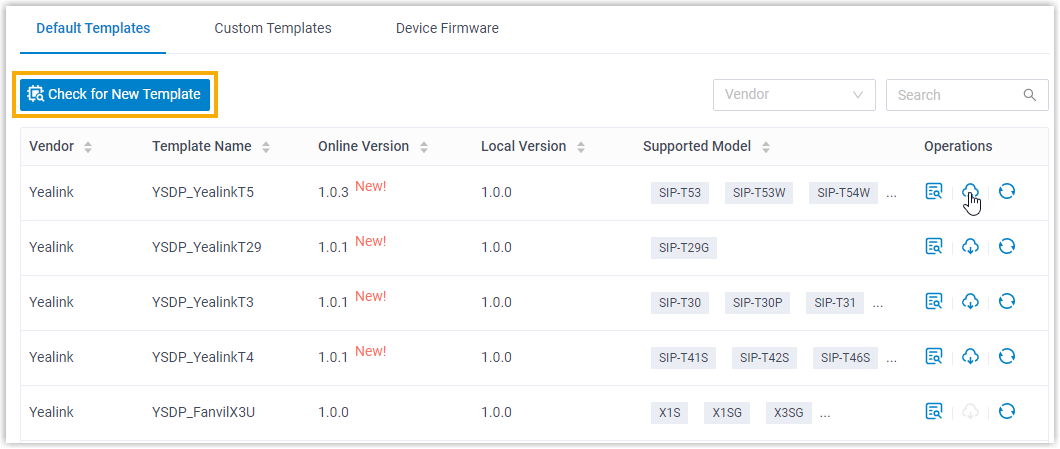The image size is (1060, 449).
Task: Sort by Online Version column
Action: pyautogui.click(x=424, y=147)
